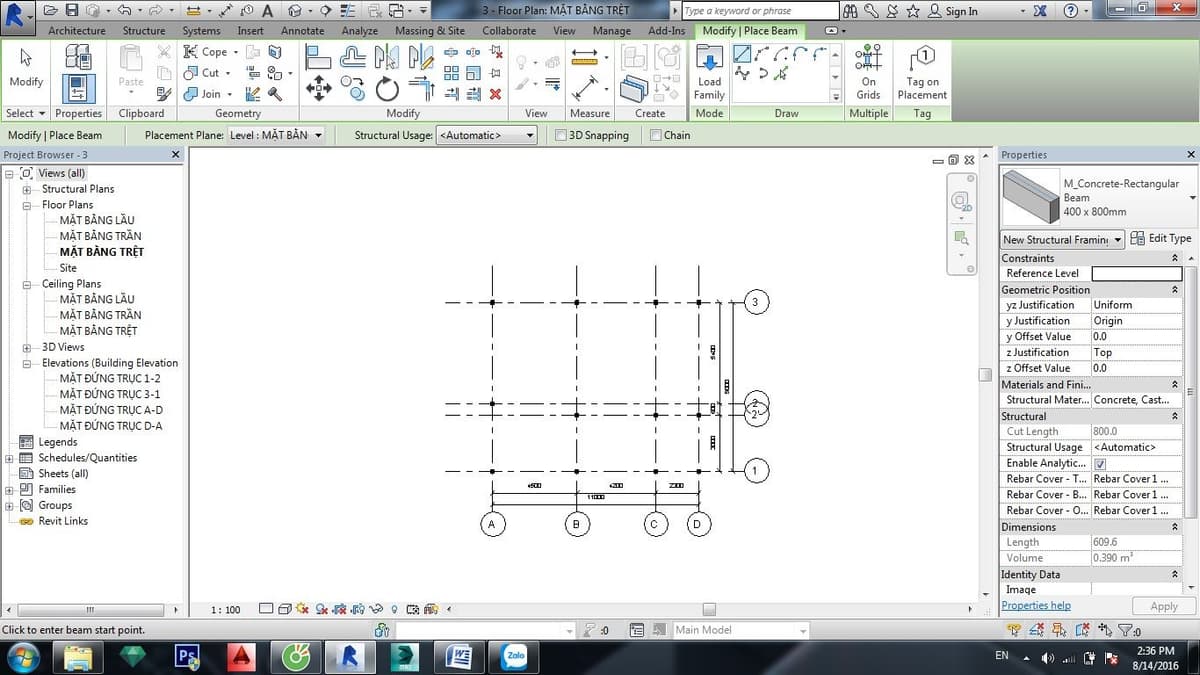Click the Load Family button

point(709,73)
